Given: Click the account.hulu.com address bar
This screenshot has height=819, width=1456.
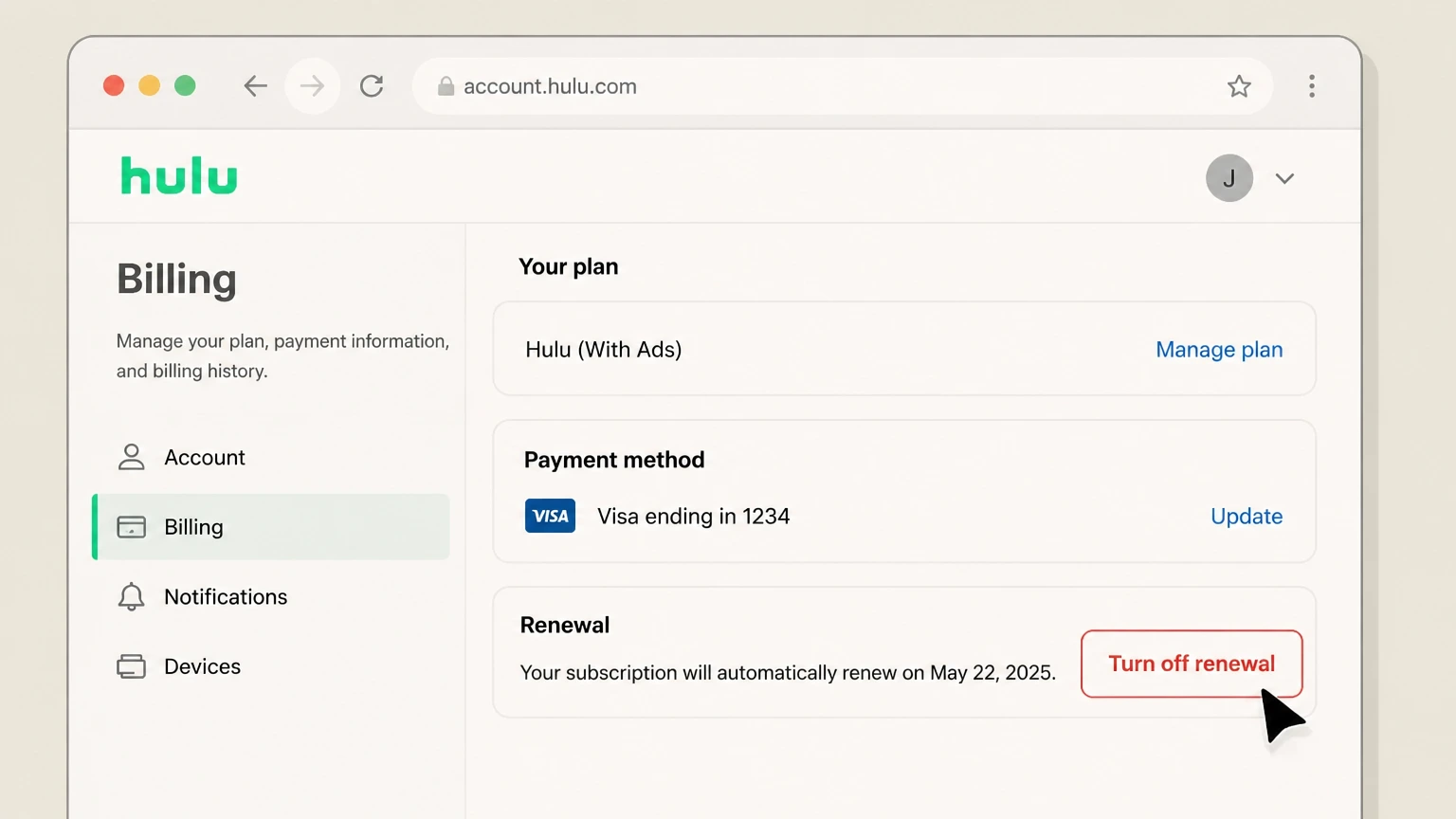Looking at the screenshot, I should click(x=842, y=86).
